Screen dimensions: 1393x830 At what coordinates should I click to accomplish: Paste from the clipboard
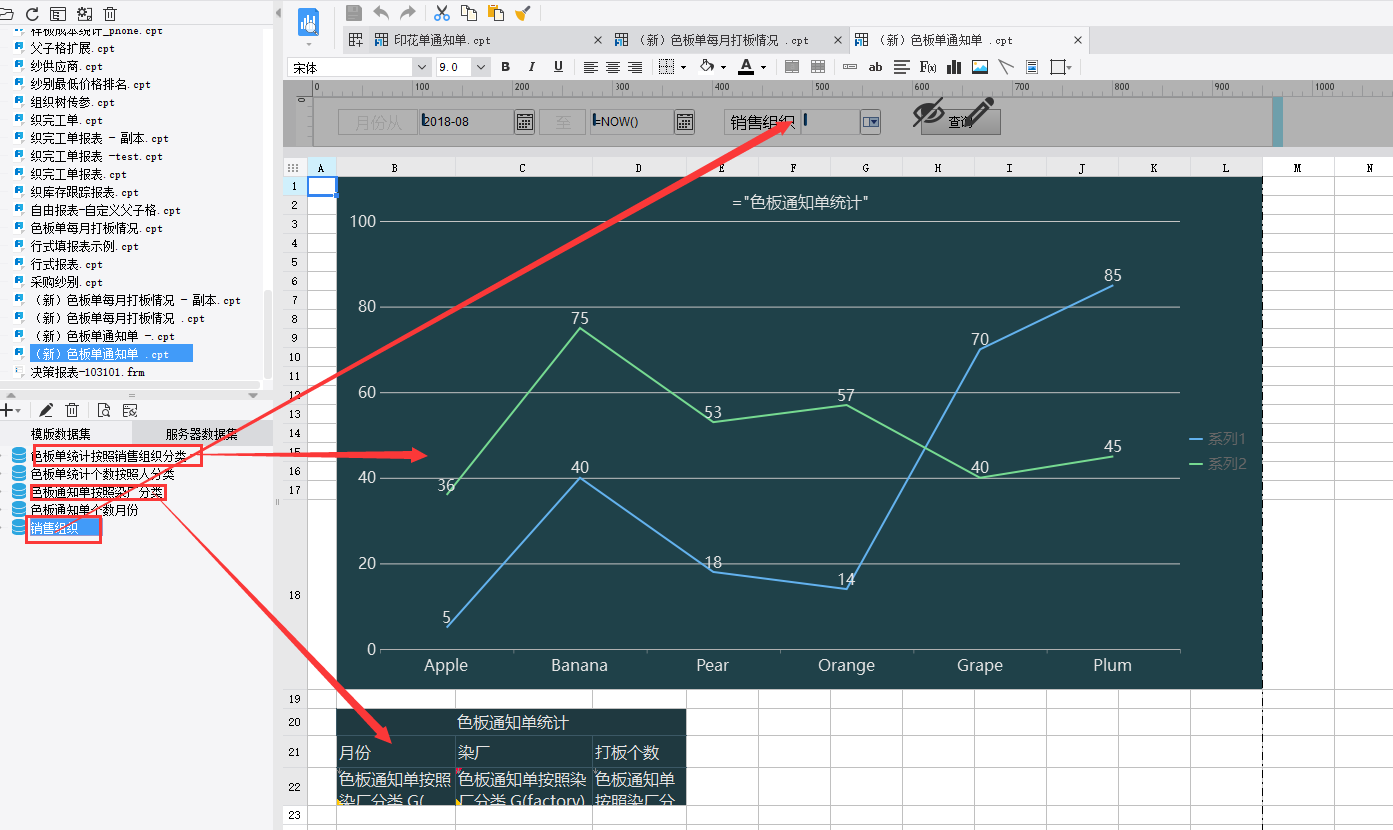point(495,13)
